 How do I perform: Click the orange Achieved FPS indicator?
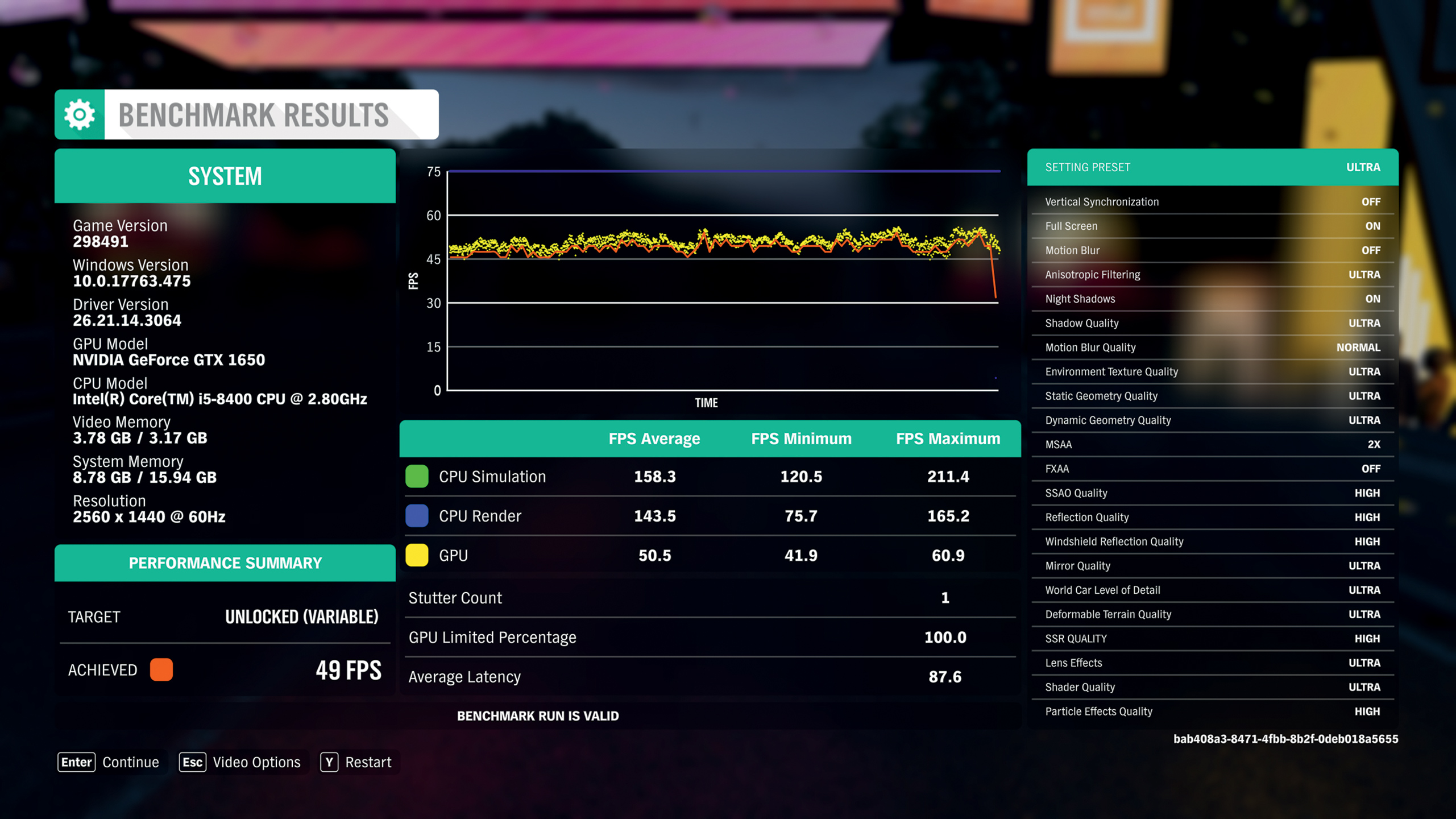(x=161, y=670)
